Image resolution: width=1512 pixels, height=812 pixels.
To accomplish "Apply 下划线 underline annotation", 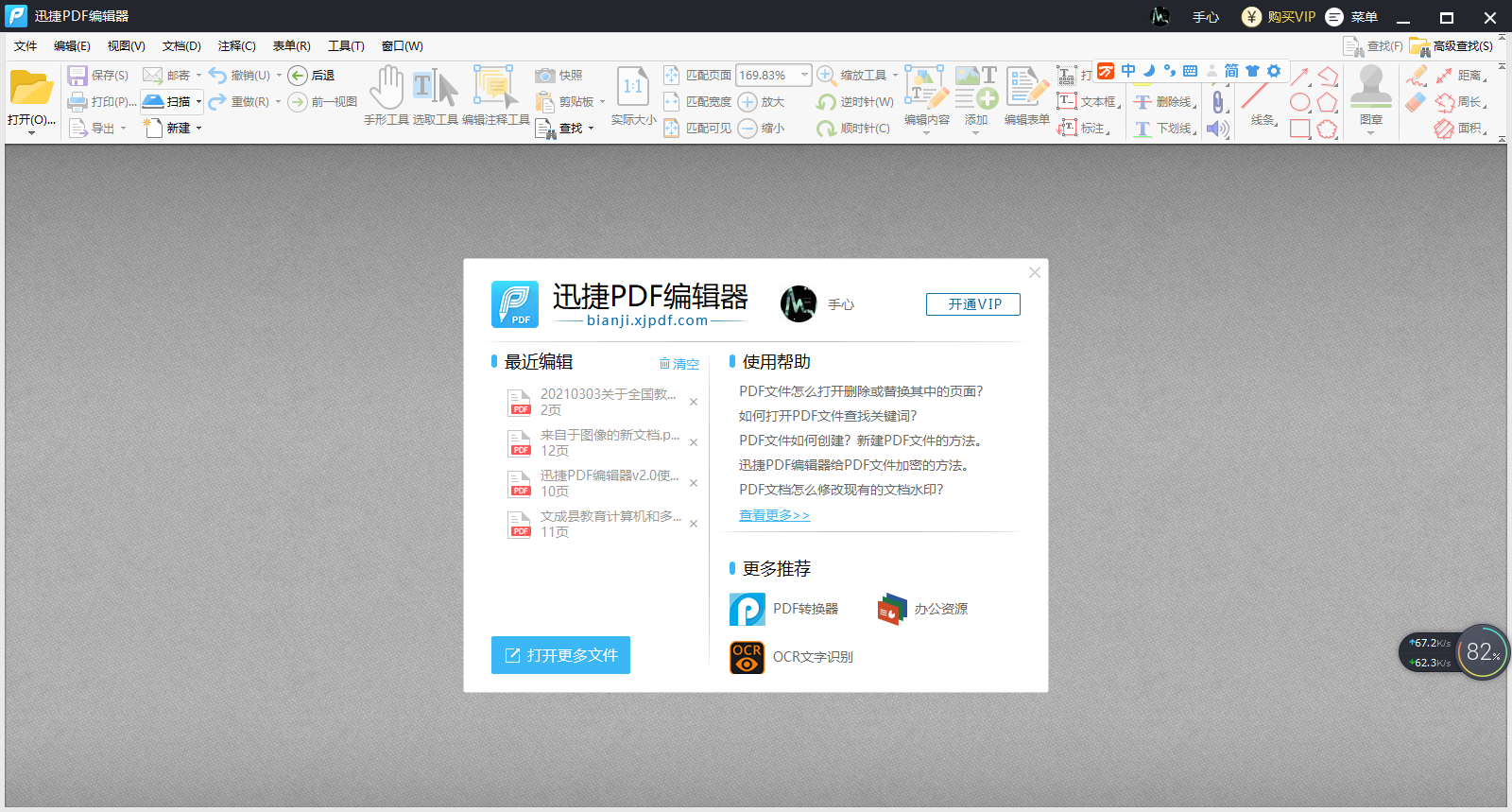I will click(x=1163, y=129).
